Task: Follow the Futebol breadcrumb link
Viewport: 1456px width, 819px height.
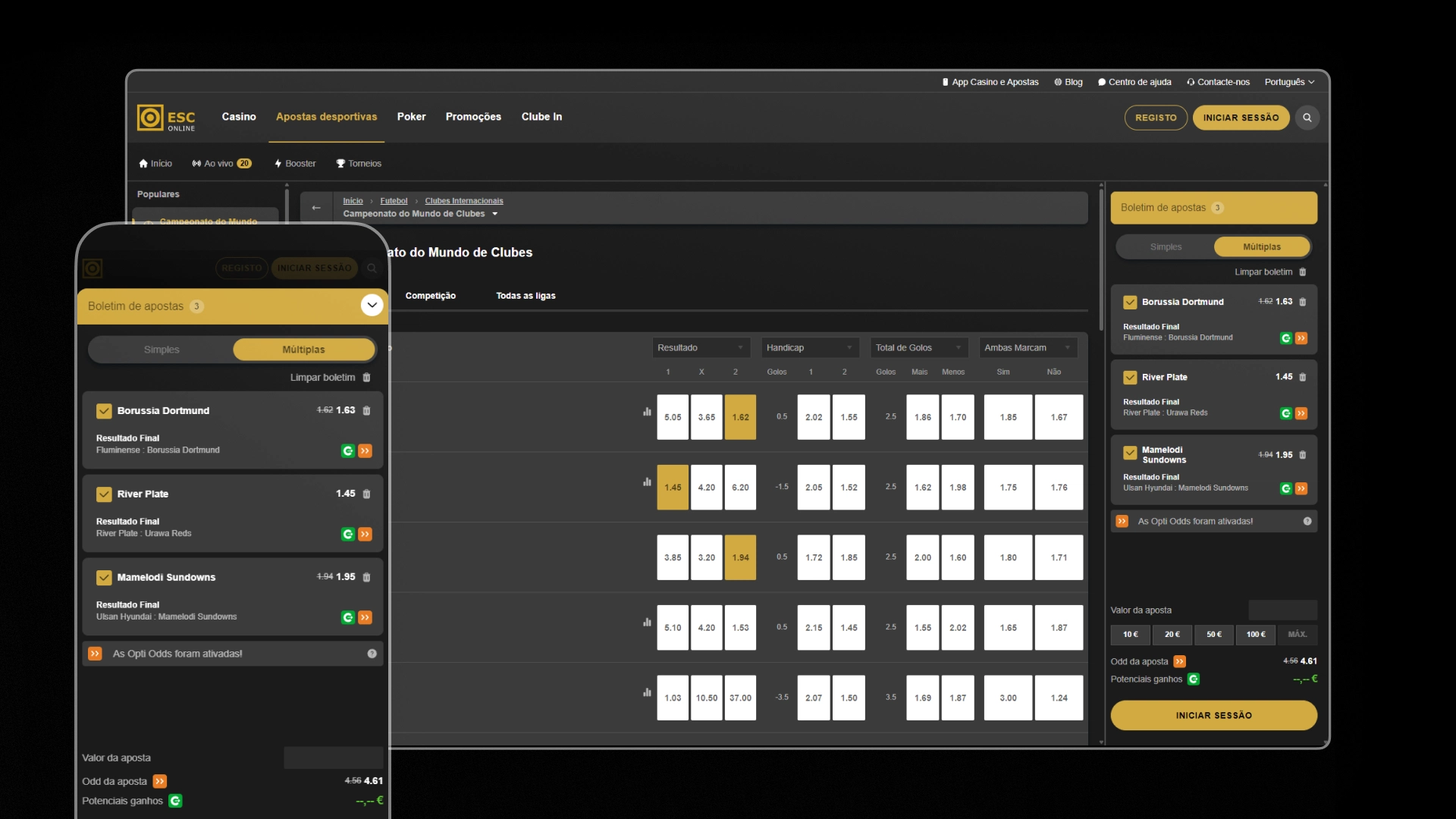Action: 394,201
